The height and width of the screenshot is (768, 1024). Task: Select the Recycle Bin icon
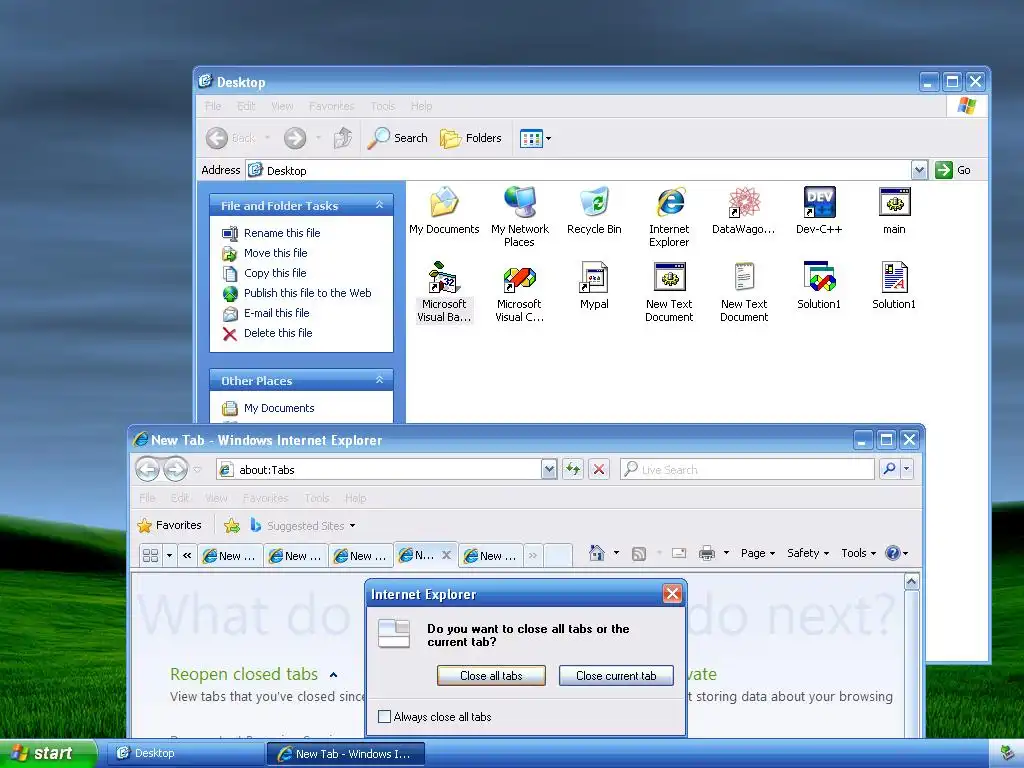coord(594,210)
